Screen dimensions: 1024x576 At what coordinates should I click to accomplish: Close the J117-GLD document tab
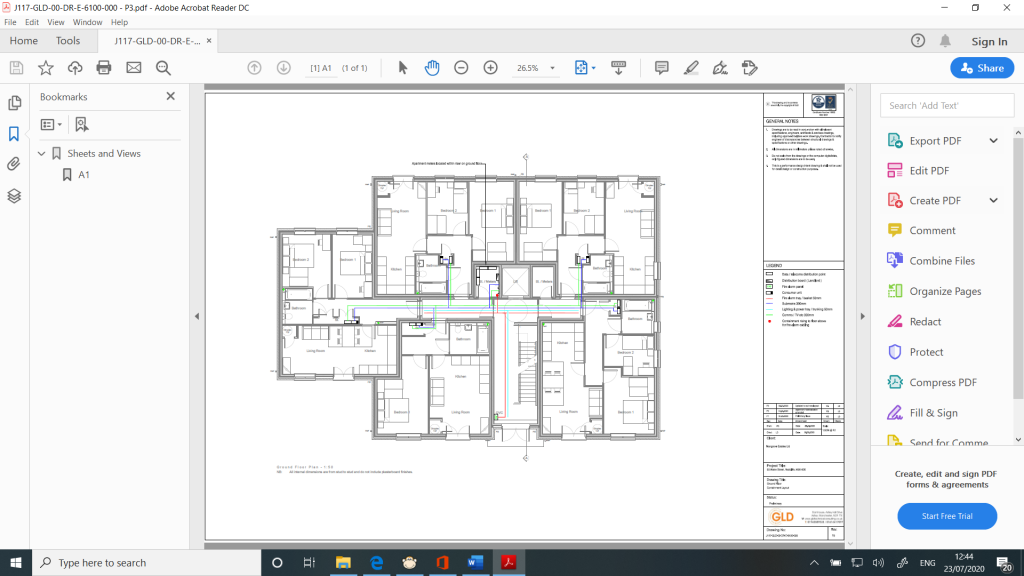(209, 40)
